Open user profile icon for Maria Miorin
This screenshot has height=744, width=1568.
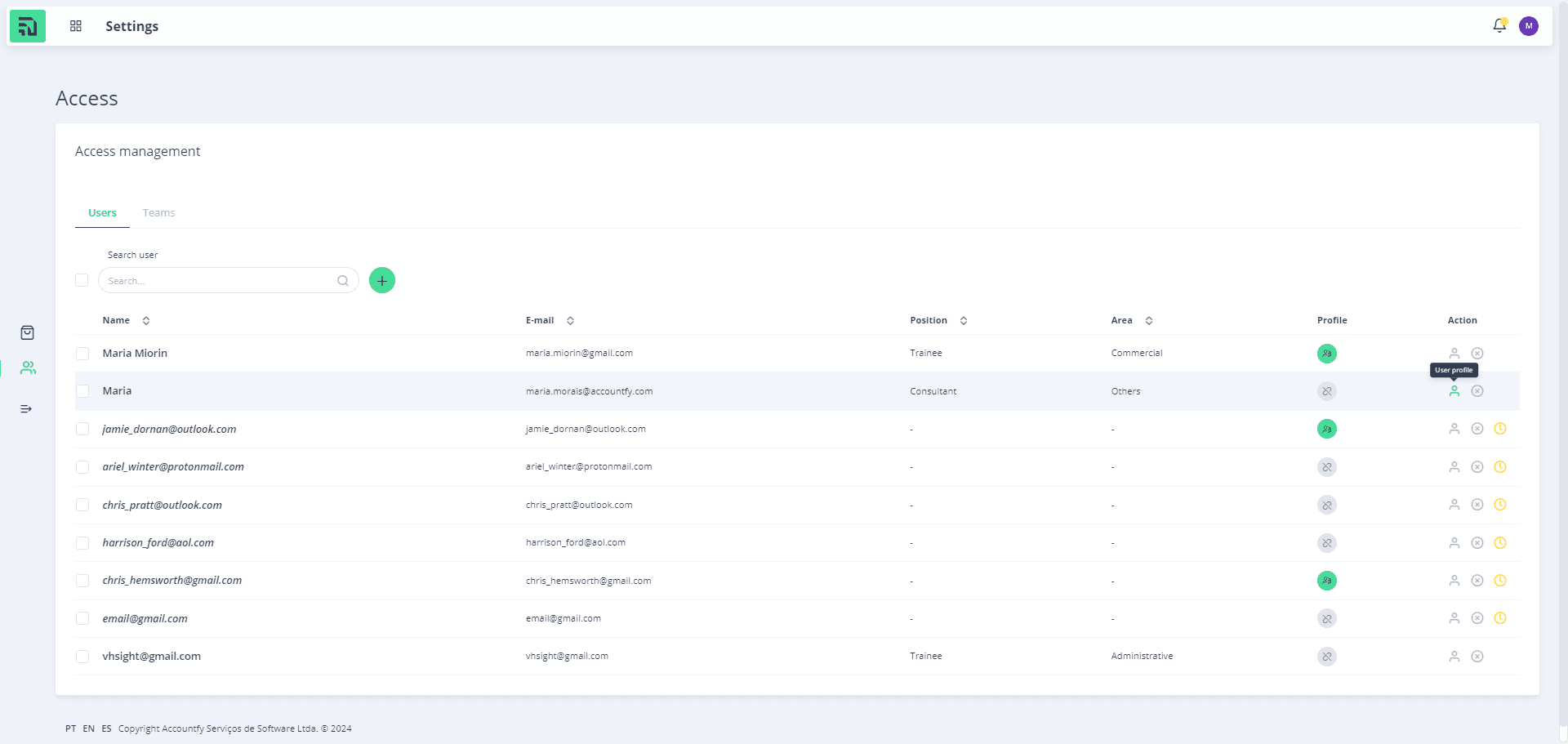point(1454,354)
